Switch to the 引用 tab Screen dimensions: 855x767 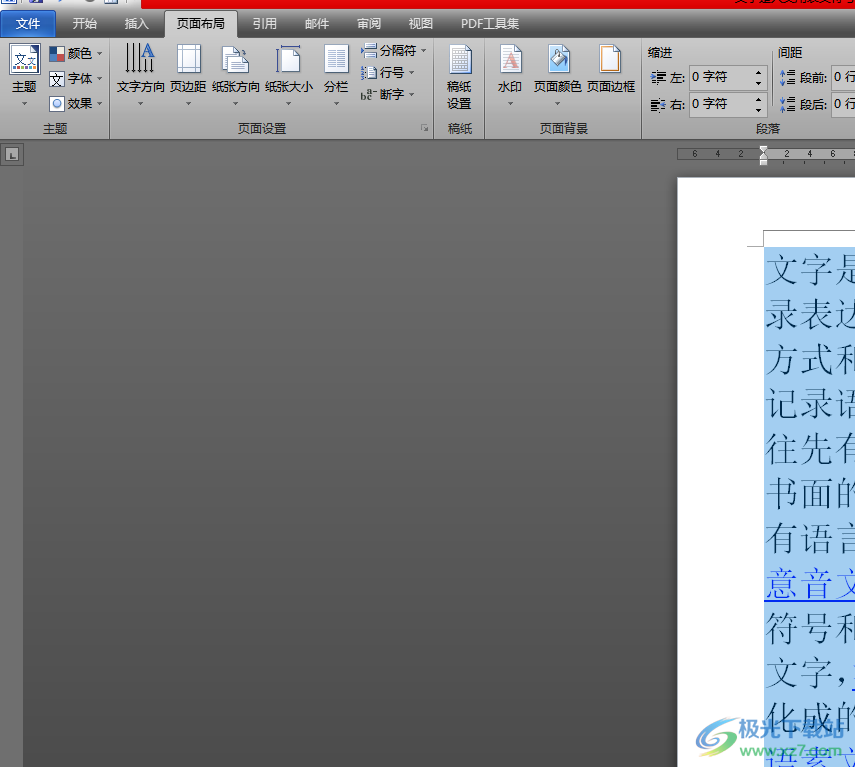click(264, 23)
